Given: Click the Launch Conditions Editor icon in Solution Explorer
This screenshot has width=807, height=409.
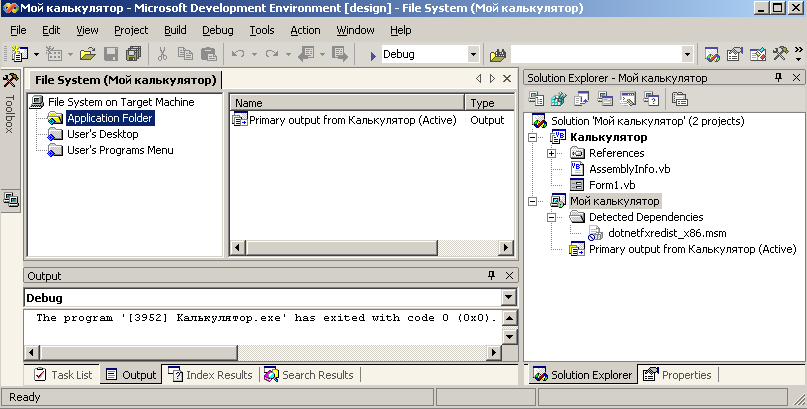Looking at the screenshot, I should click(x=651, y=99).
